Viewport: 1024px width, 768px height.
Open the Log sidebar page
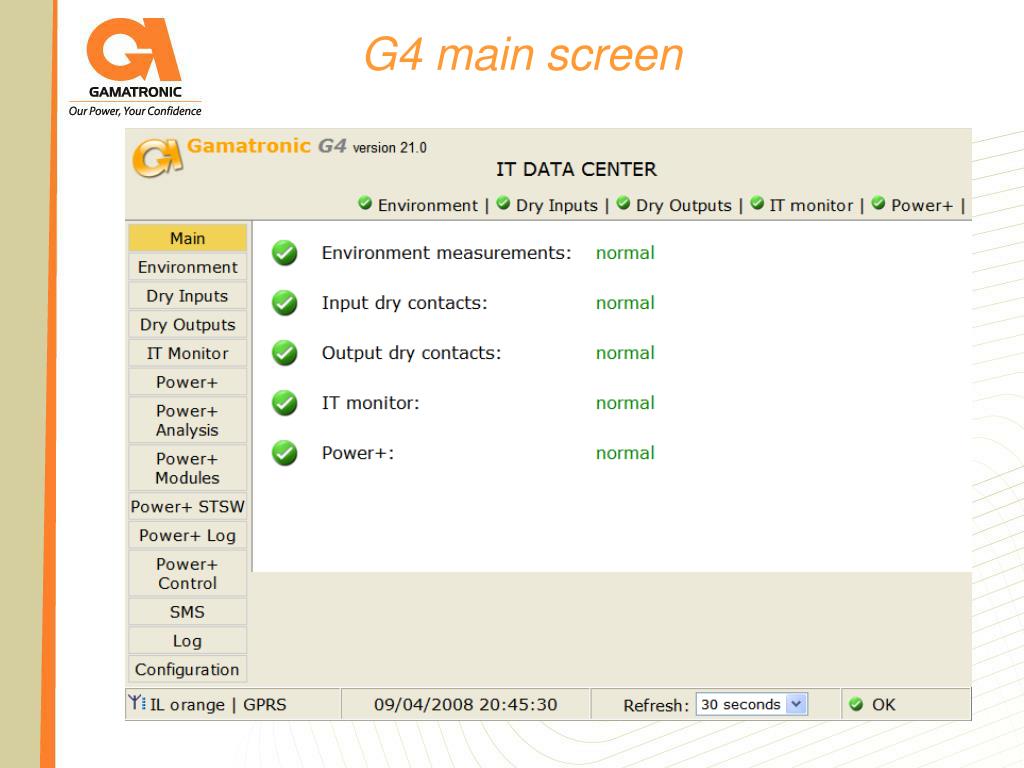tap(187, 641)
